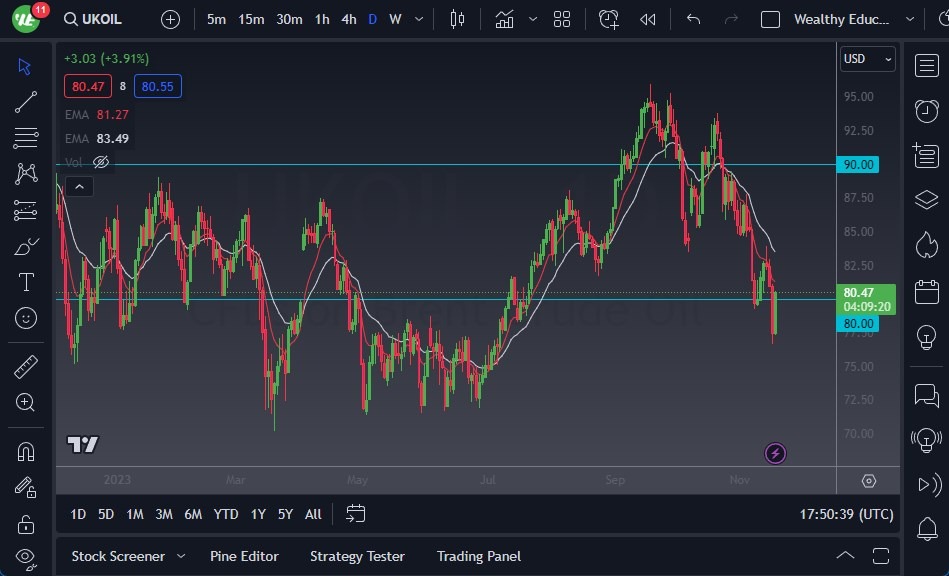949x576 pixels.
Task: Activate the Zoom In tool
Action: click(x=24, y=403)
